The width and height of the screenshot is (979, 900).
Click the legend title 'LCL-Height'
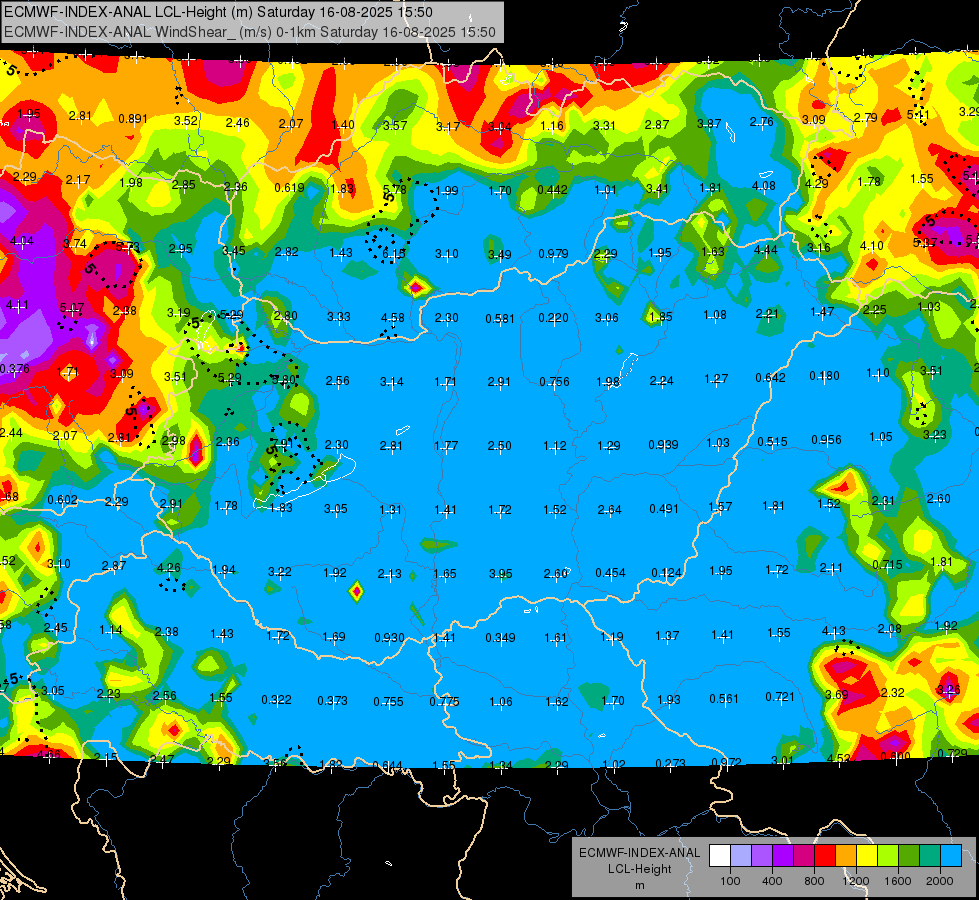click(639, 869)
